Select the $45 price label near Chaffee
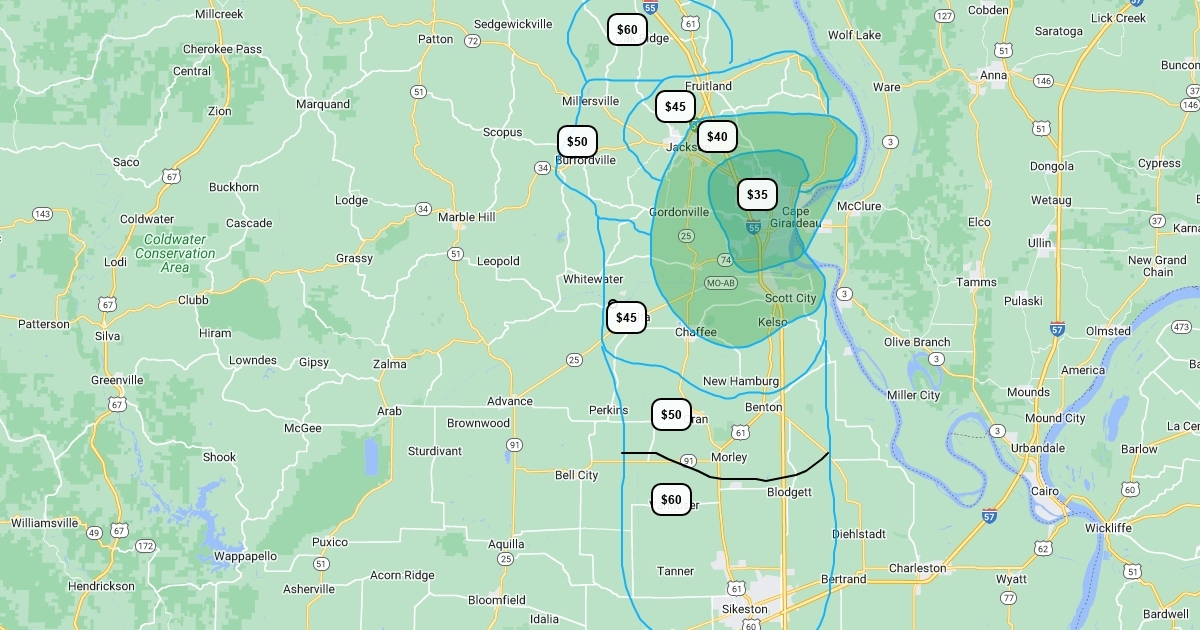 pos(626,318)
